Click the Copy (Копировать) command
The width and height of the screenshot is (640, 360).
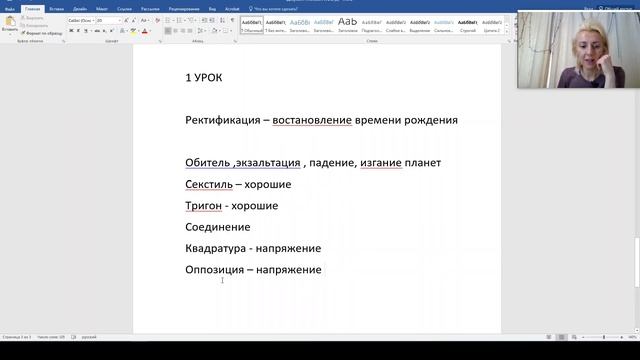[x=34, y=25]
